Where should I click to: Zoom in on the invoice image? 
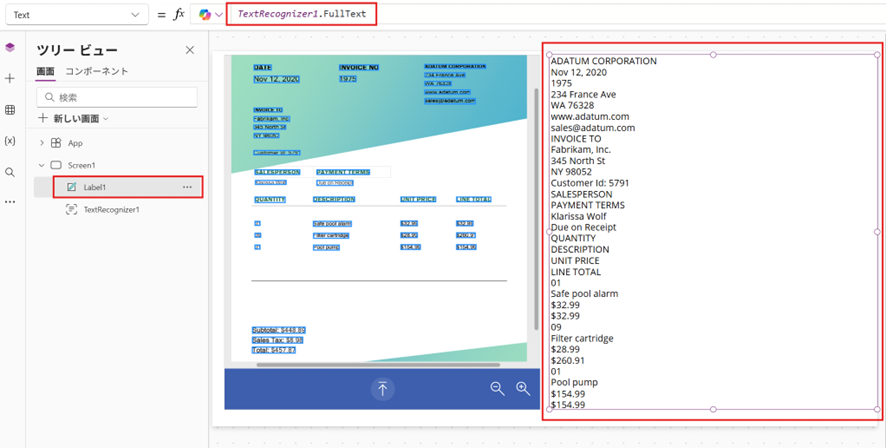pos(523,389)
